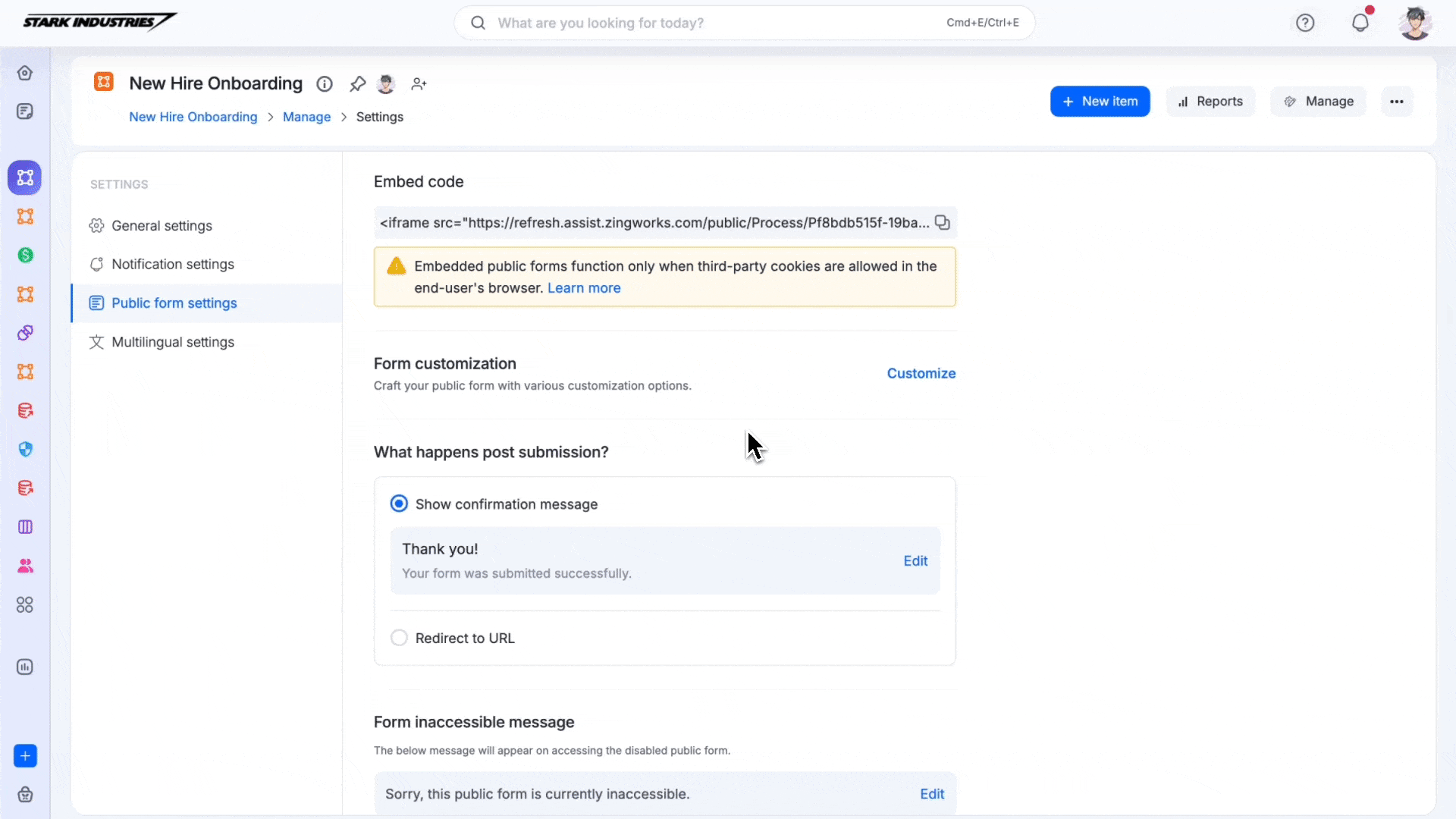Screen dimensions: 1456x819
Task: Select Redirect to URL option
Action: [399, 638]
